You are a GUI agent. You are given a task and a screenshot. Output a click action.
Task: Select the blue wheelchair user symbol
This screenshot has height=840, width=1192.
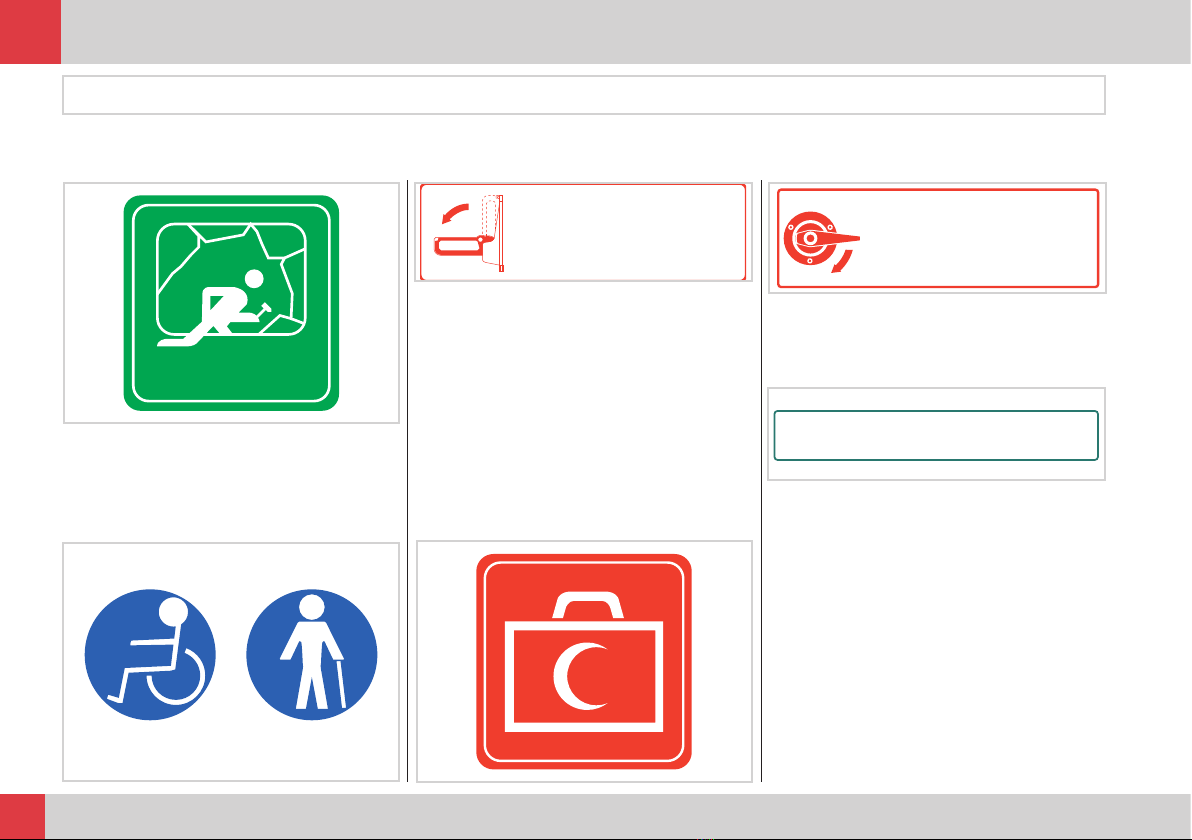click(151, 655)
